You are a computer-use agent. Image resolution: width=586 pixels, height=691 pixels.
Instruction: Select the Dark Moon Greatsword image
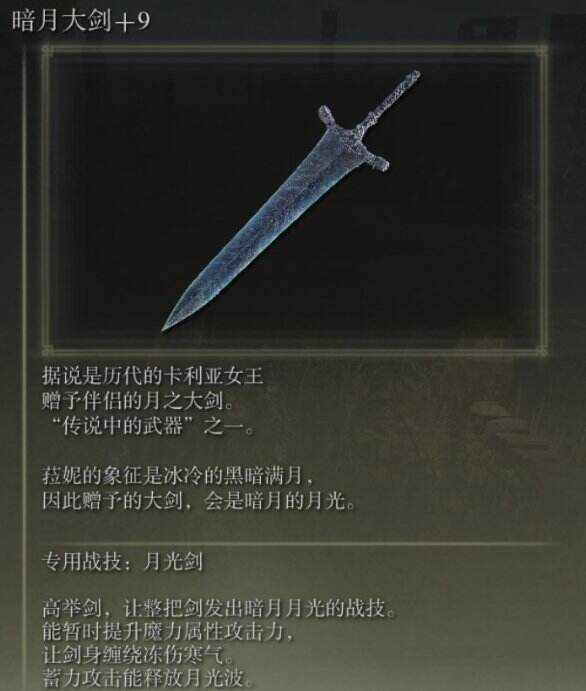click(x=290, y=201)
